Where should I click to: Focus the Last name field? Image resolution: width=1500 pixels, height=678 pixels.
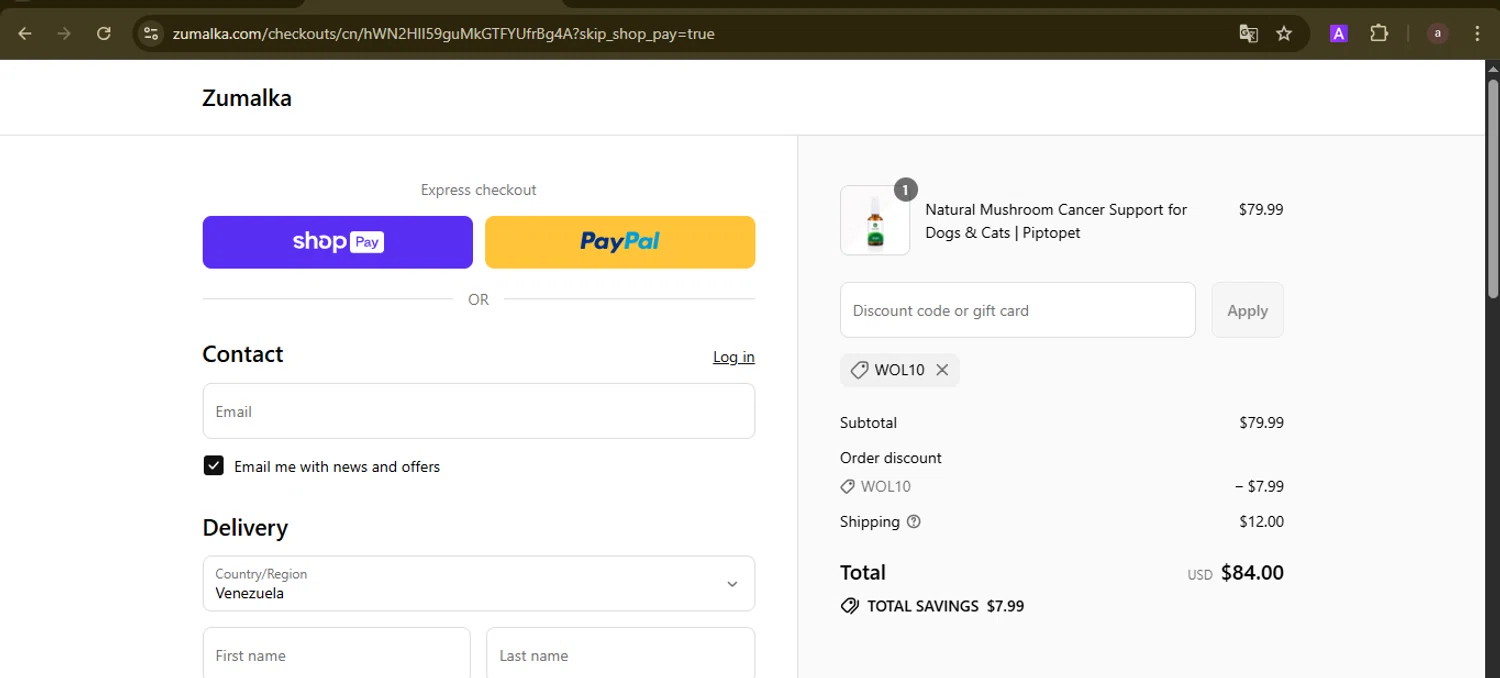[621, 653]
